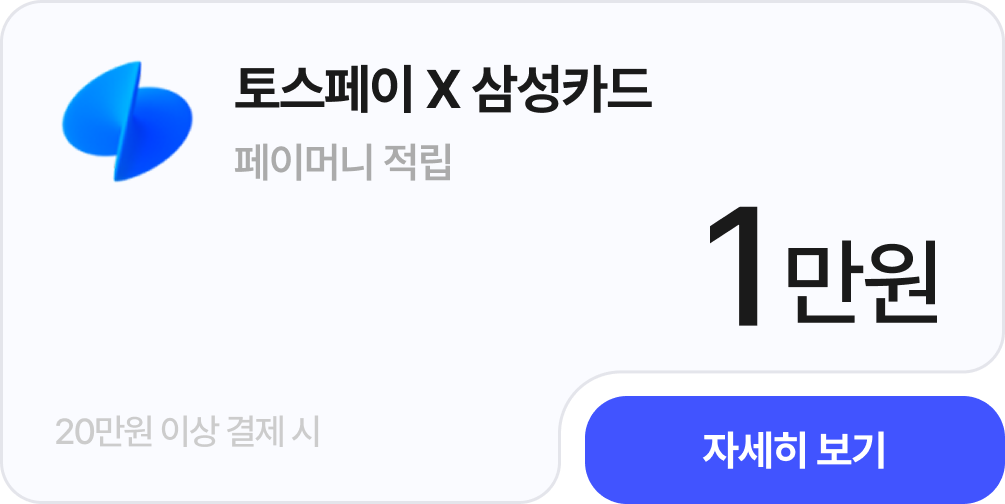Click the word 삼성카드 in the title
This screenshot has width=1005, height=504.
(561, 90)
